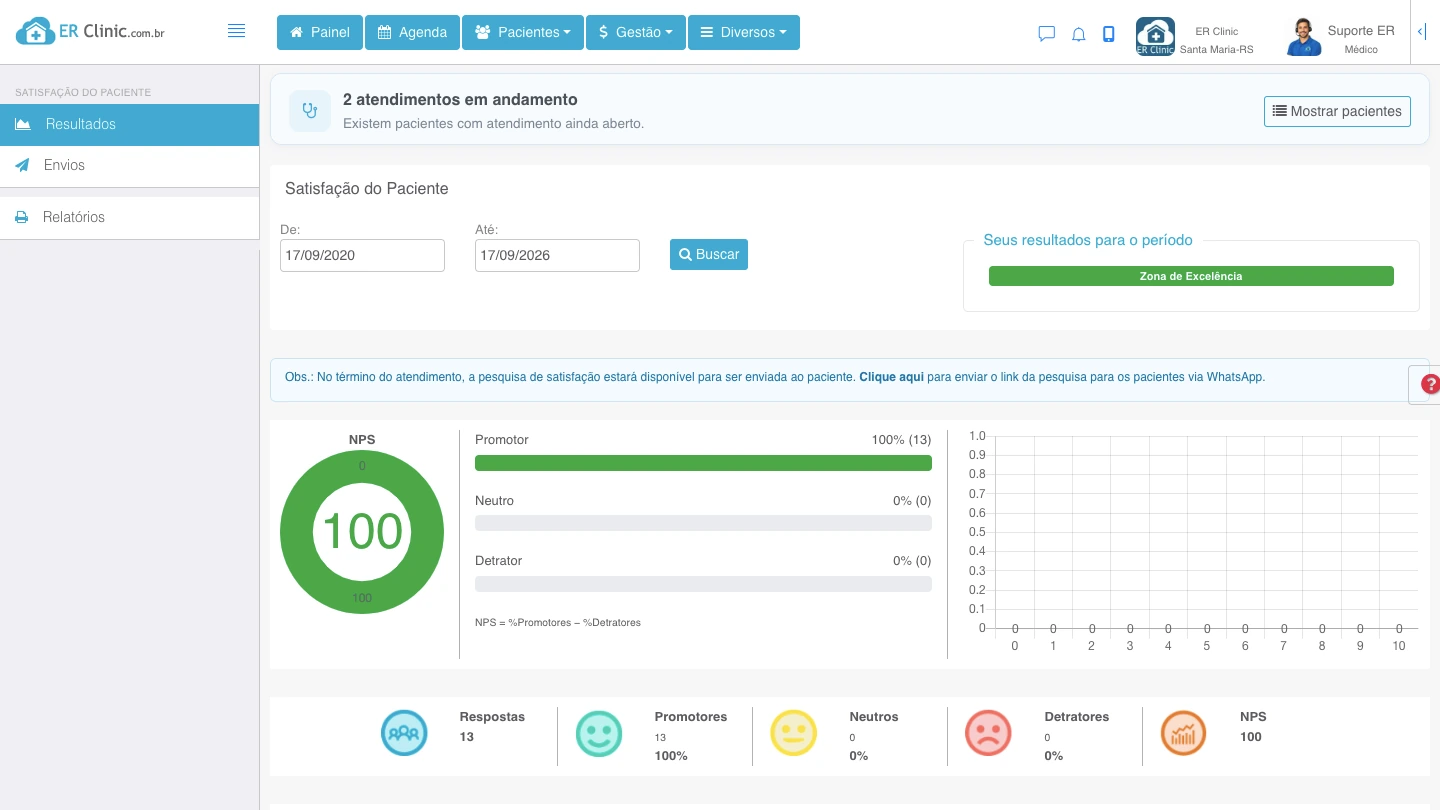Focus the 'Até' end date field
The height and width of the screenshot is (810, 1440).
557,255
